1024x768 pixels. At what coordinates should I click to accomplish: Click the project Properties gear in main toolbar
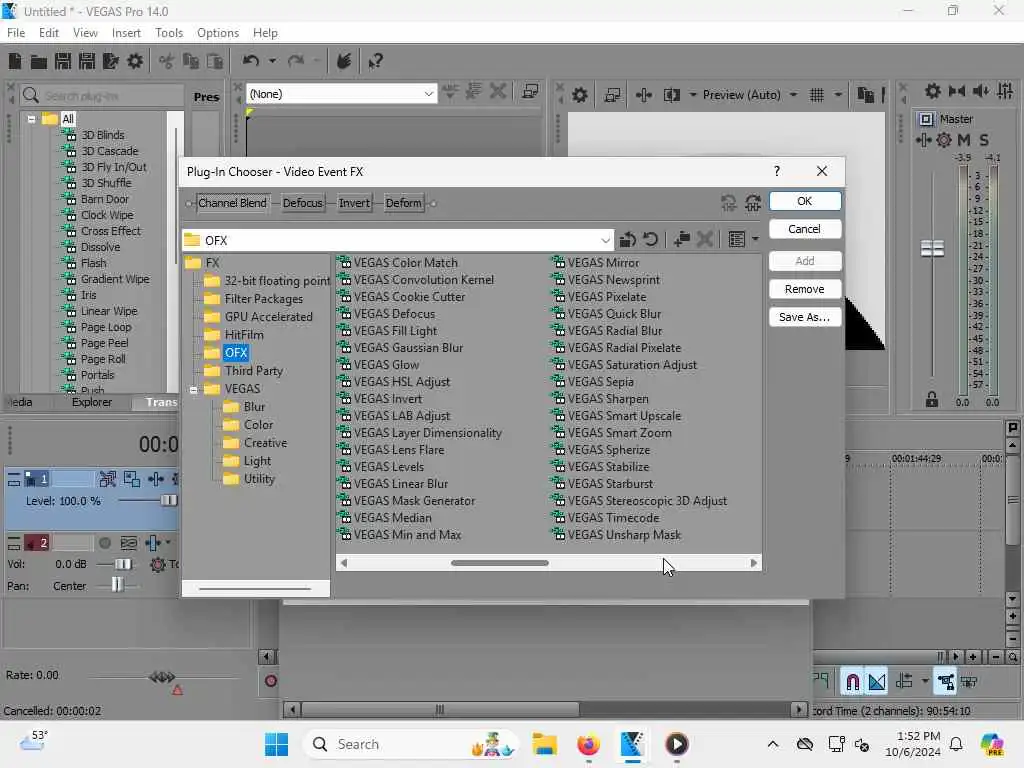[x=135, y=61]
